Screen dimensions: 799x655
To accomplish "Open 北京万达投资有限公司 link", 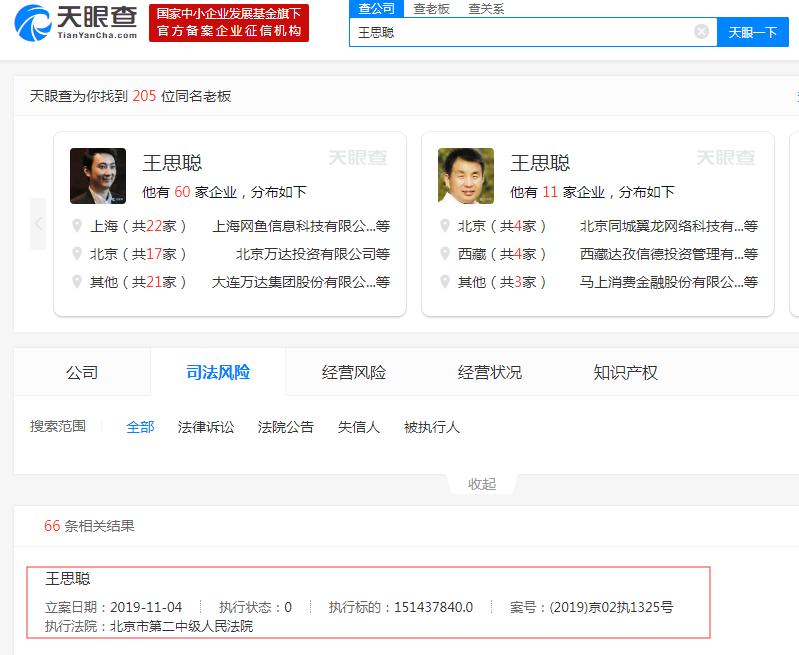I will point(312,254).
